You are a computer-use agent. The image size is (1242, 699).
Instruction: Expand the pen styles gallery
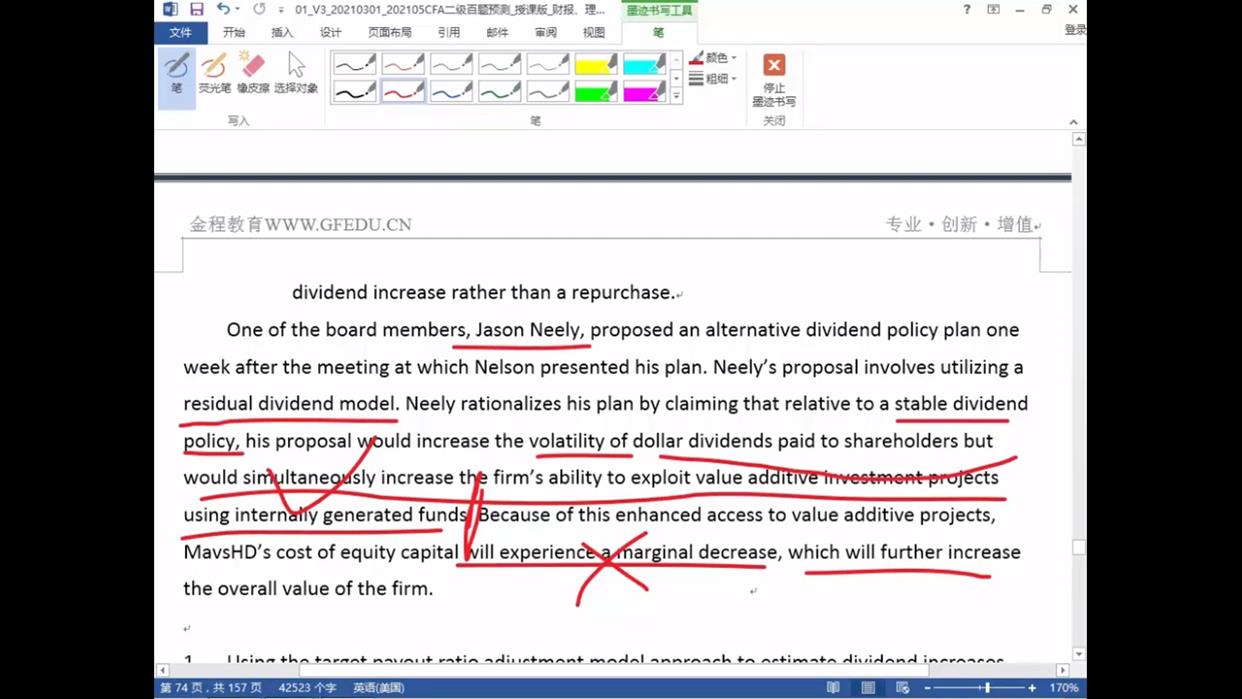point(676,97)
